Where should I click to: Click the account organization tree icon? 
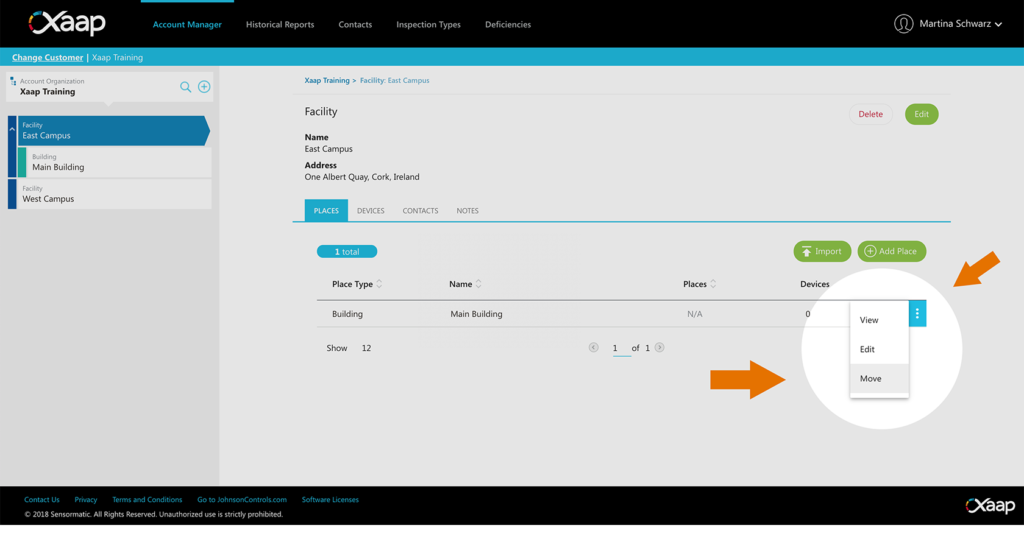13,82
